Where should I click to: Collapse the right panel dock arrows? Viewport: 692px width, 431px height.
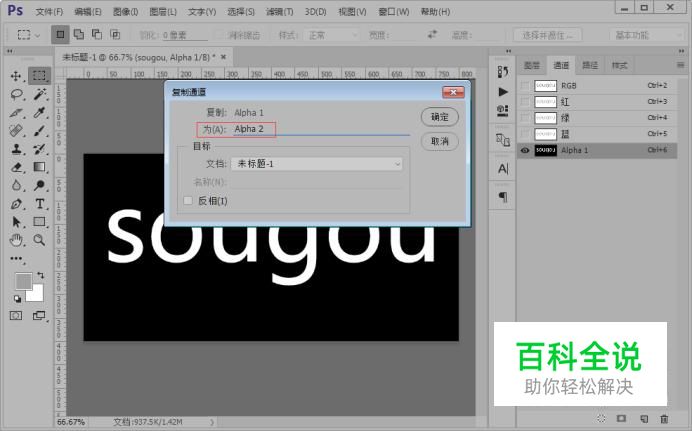(x=681, y=51)
